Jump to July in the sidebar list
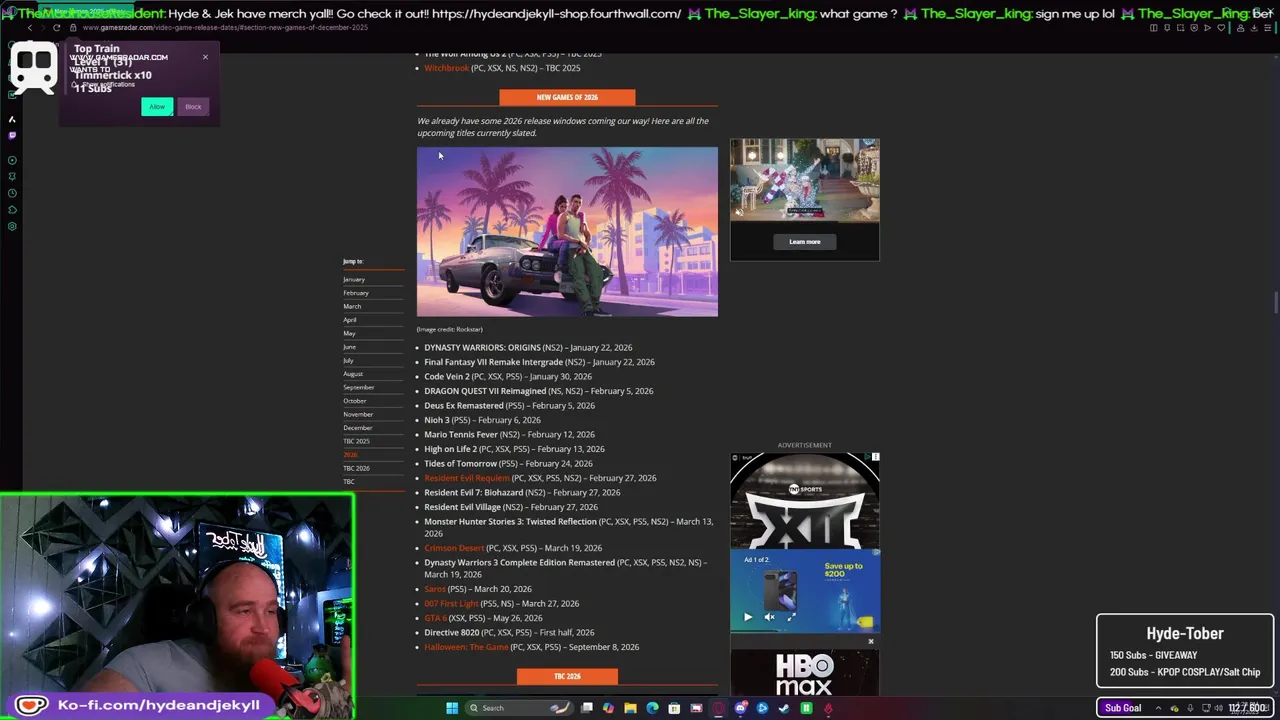 click(x=348, y=360)
